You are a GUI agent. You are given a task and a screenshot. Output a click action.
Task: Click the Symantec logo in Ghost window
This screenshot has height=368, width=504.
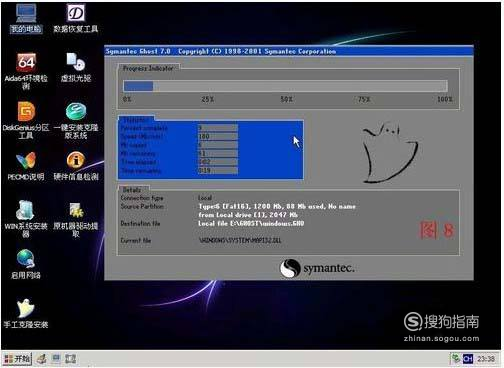pos(317,268)
